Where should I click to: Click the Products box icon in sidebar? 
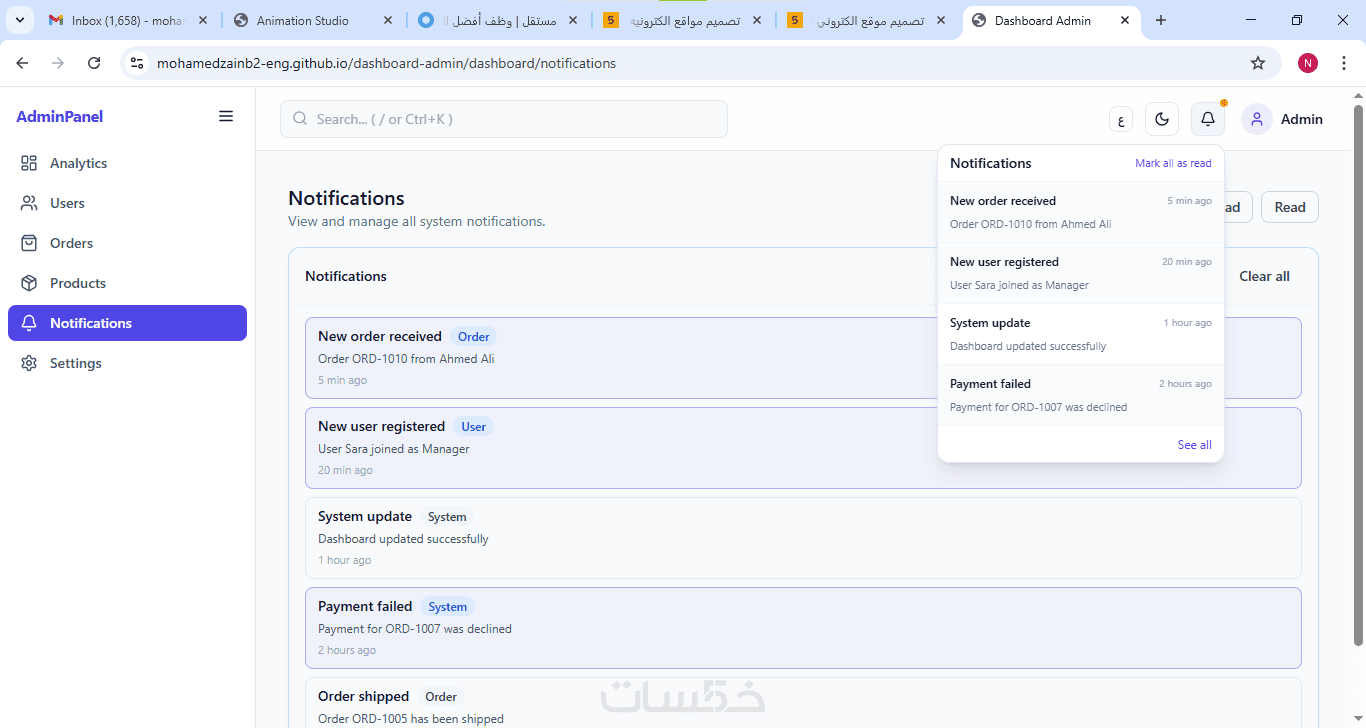[29, 283]
